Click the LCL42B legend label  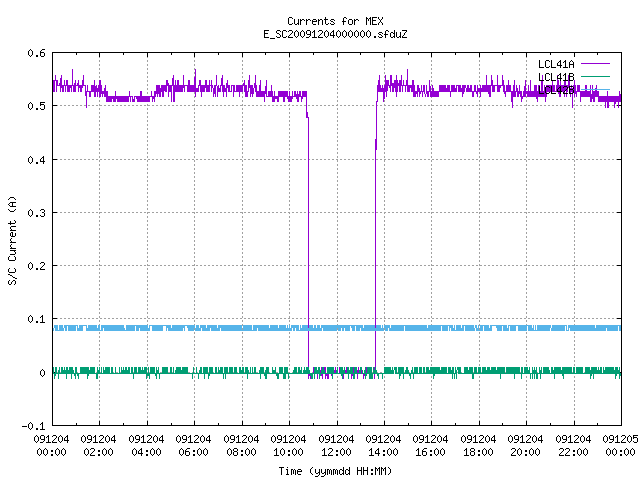click(556, 90)
